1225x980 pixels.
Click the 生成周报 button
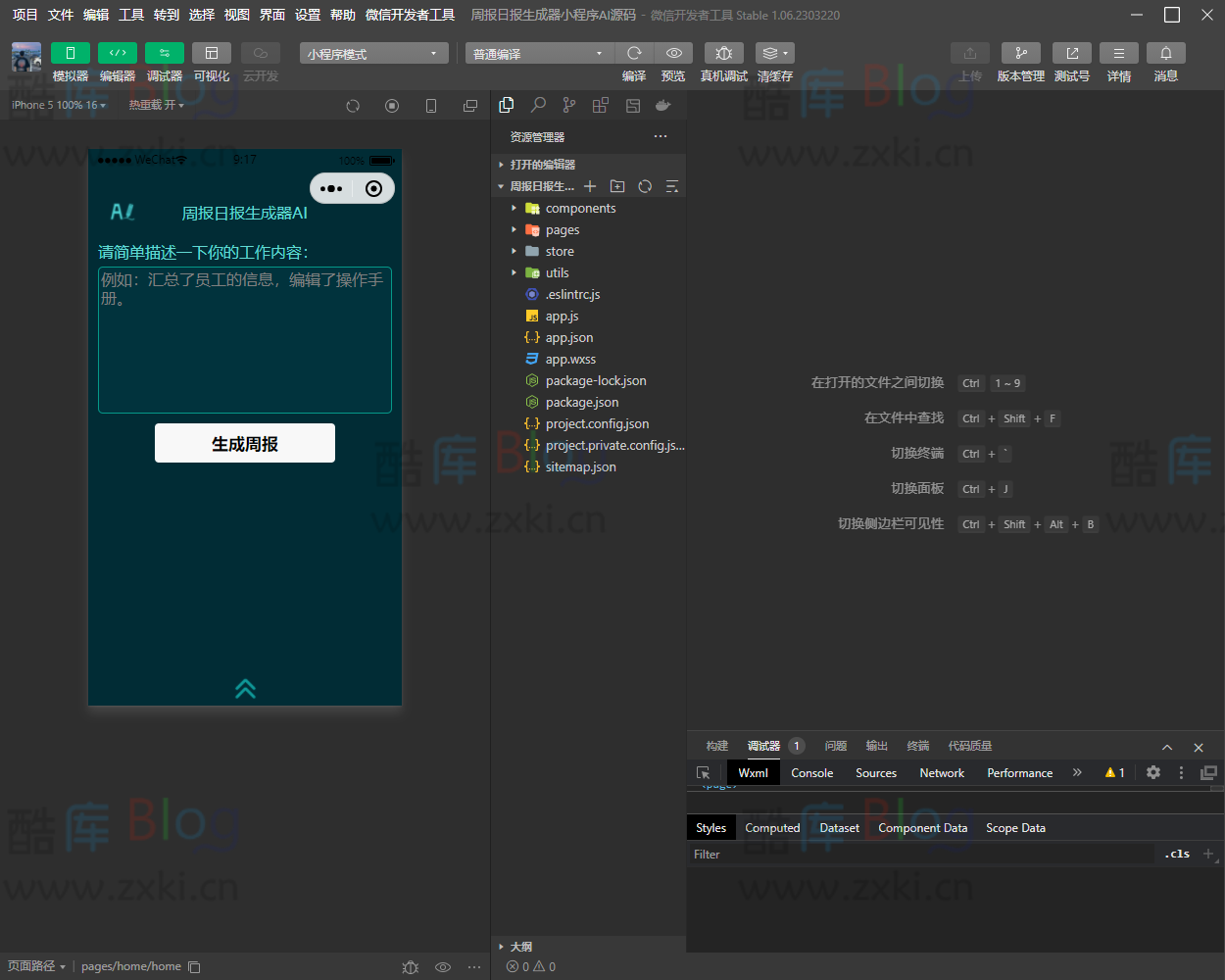pyautogui.click(x=245, y=443)
